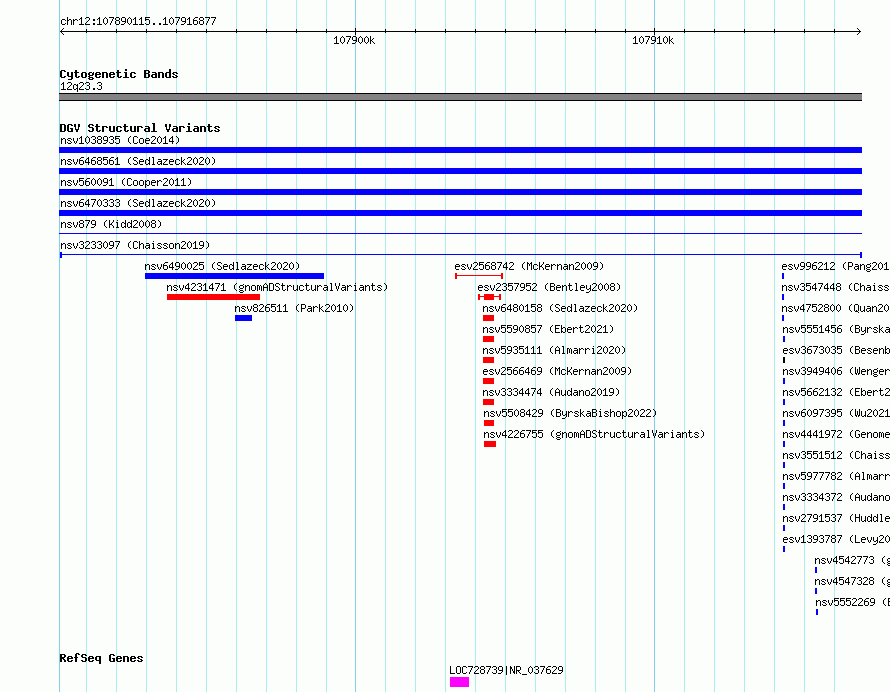Select the nsv3949406 (Wenger…) label
This screenshot has width=890, height=692.
tap(836, 371)
